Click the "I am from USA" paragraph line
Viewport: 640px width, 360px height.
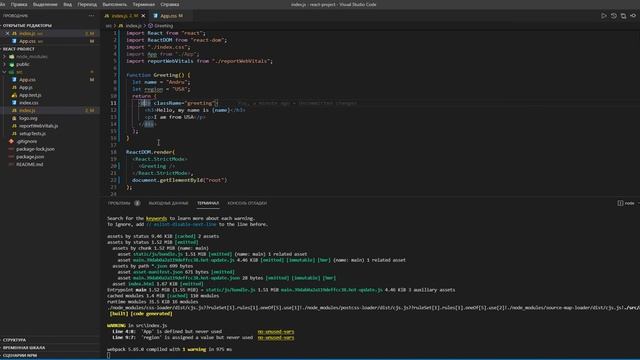[x=175, y=117]
